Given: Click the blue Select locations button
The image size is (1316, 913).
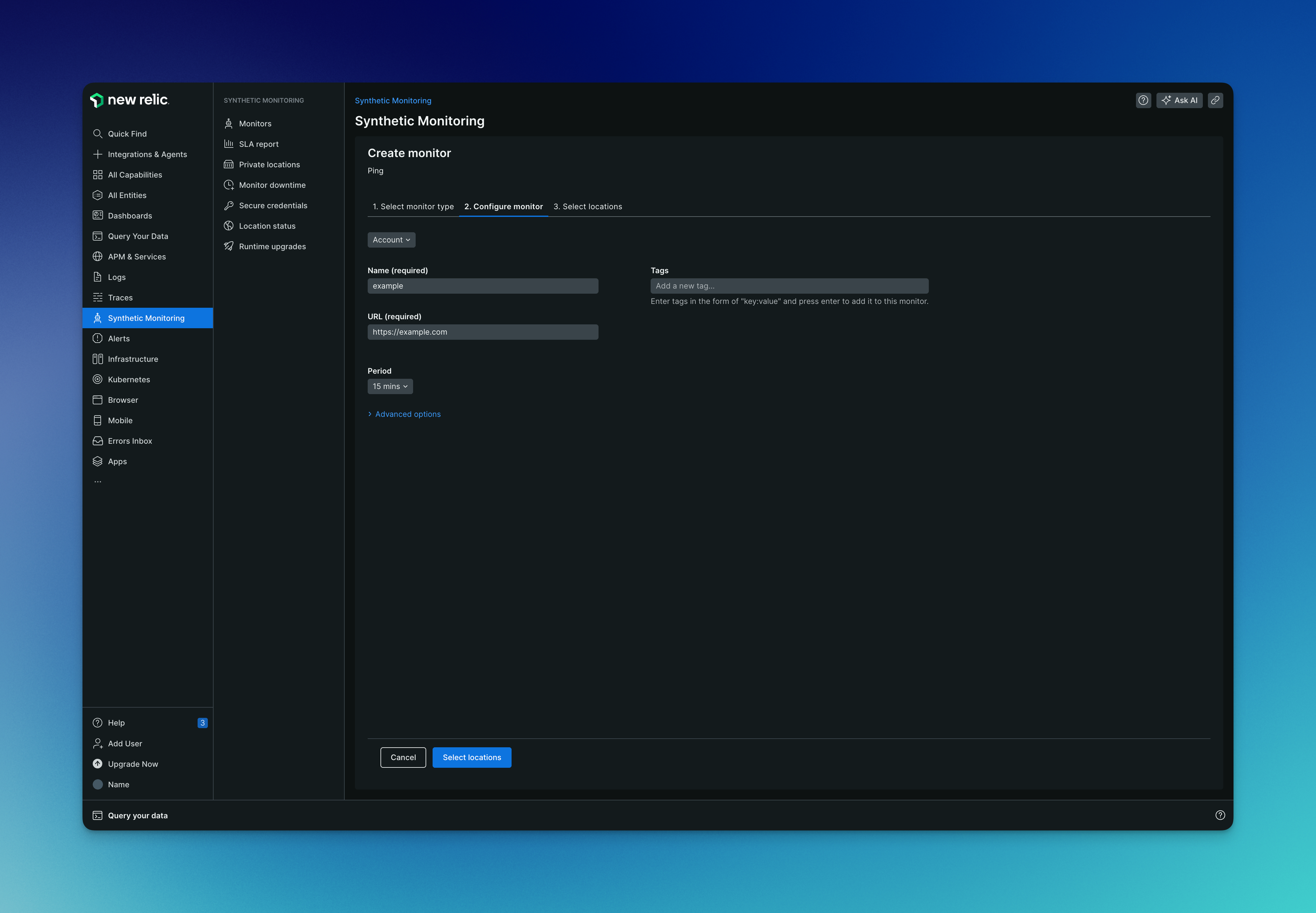Looking at the screenshot, I should (x=472, y=758).
